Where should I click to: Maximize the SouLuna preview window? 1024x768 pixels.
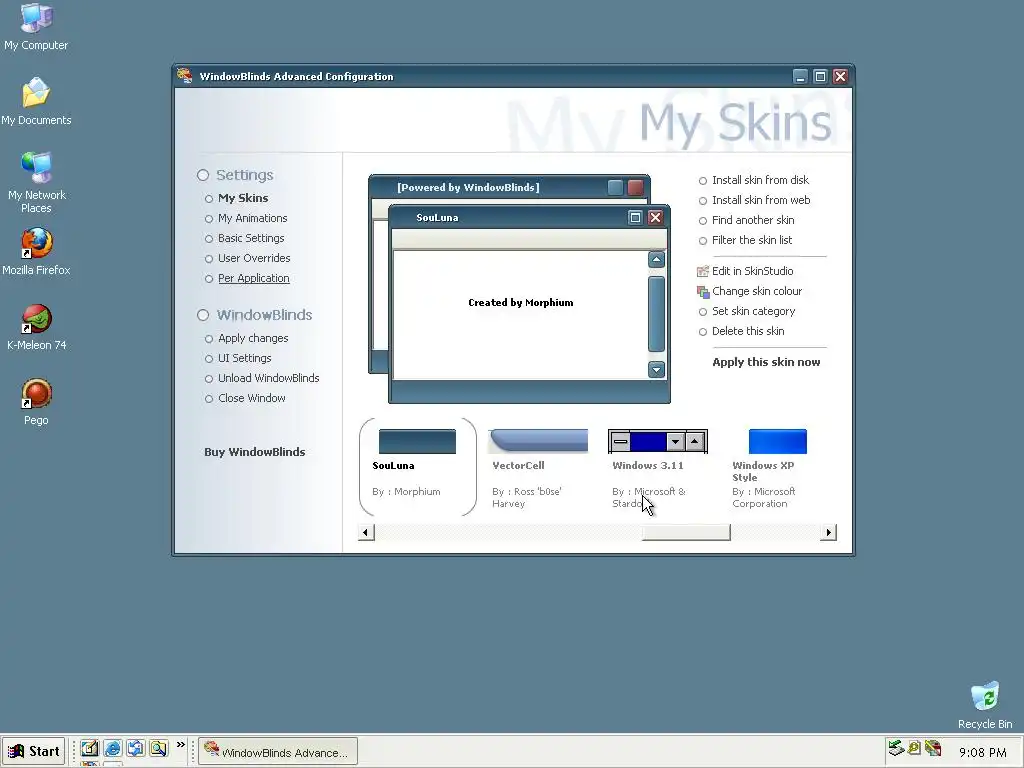coord(635,217)
